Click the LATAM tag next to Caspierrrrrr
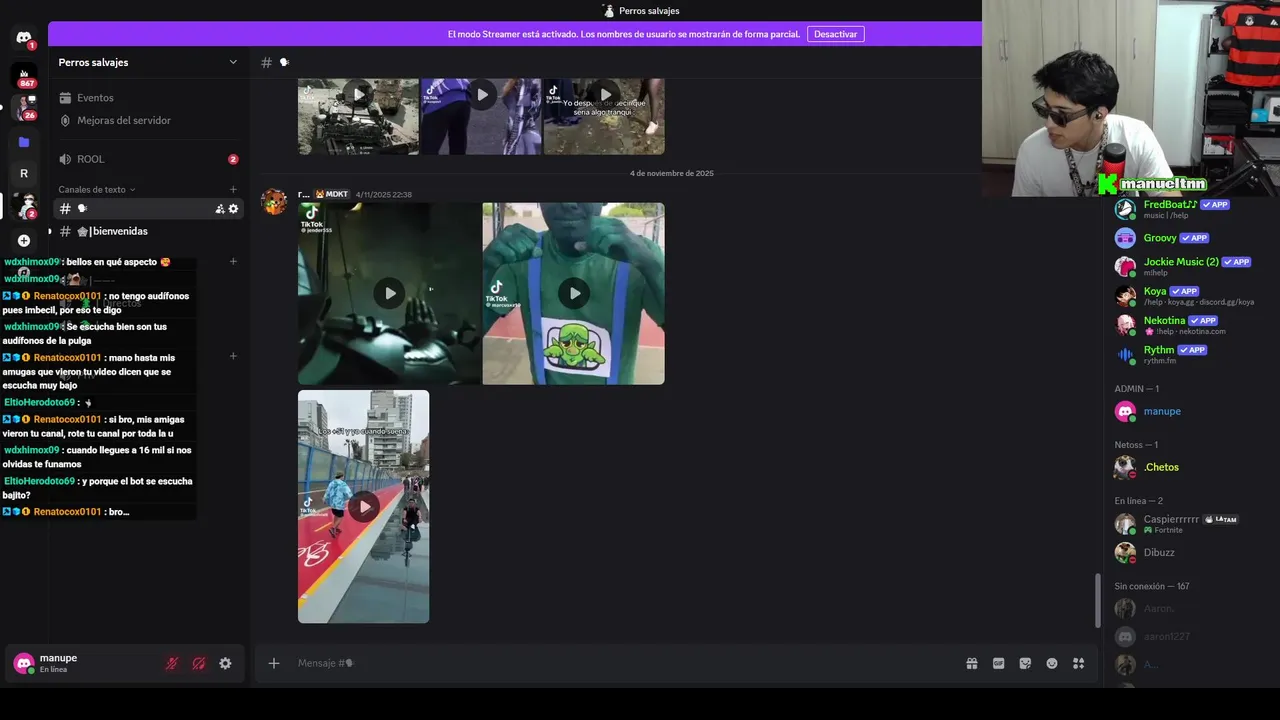The height and width of the screenshot is (720, 1280). 1220,519
